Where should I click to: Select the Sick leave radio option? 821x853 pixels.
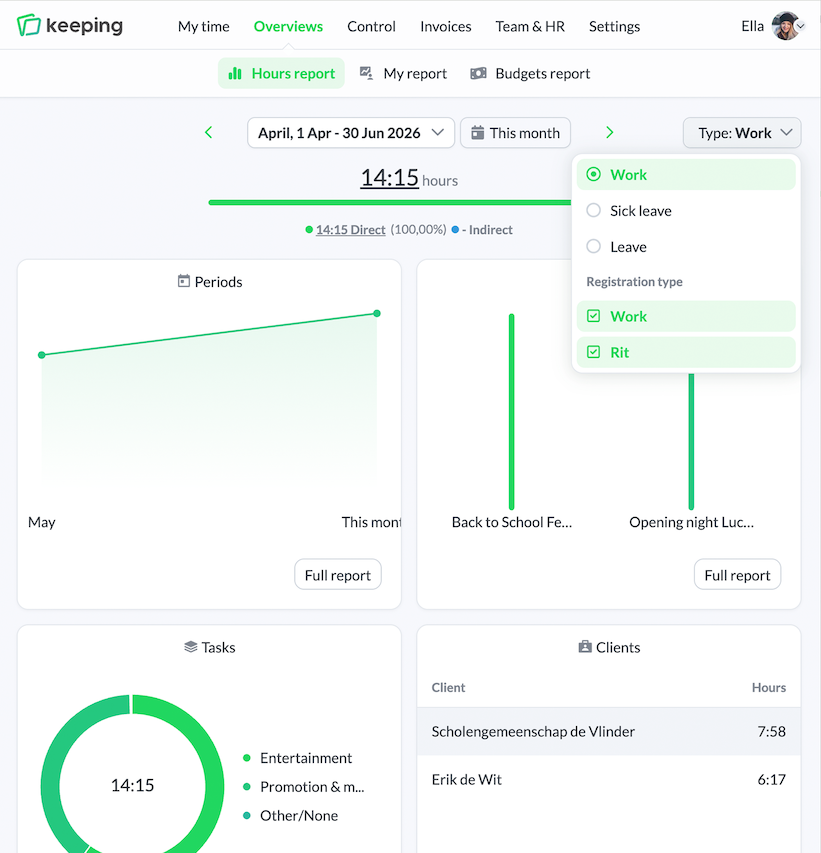coord(593,211)
